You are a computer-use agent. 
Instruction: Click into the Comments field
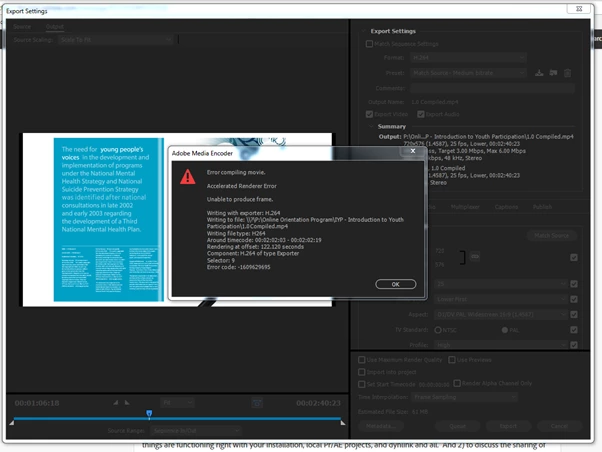tap(492, 88)
